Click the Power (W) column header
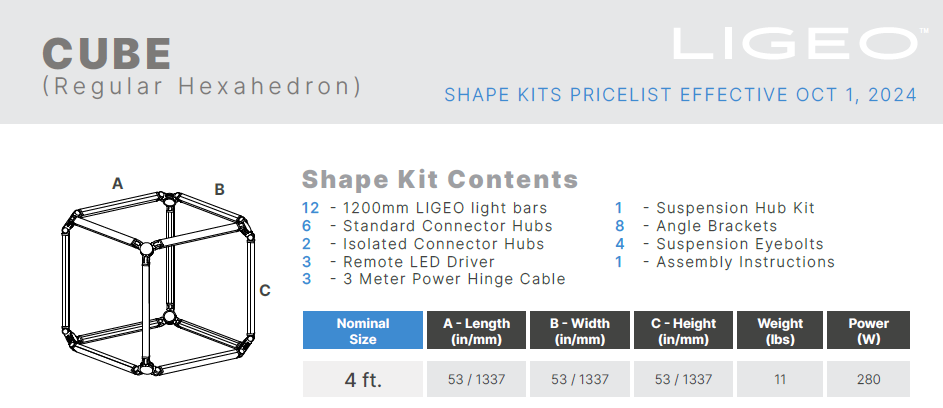Viewport: 943px width, 408px height. pyautogui.click(x=868, y=331)
